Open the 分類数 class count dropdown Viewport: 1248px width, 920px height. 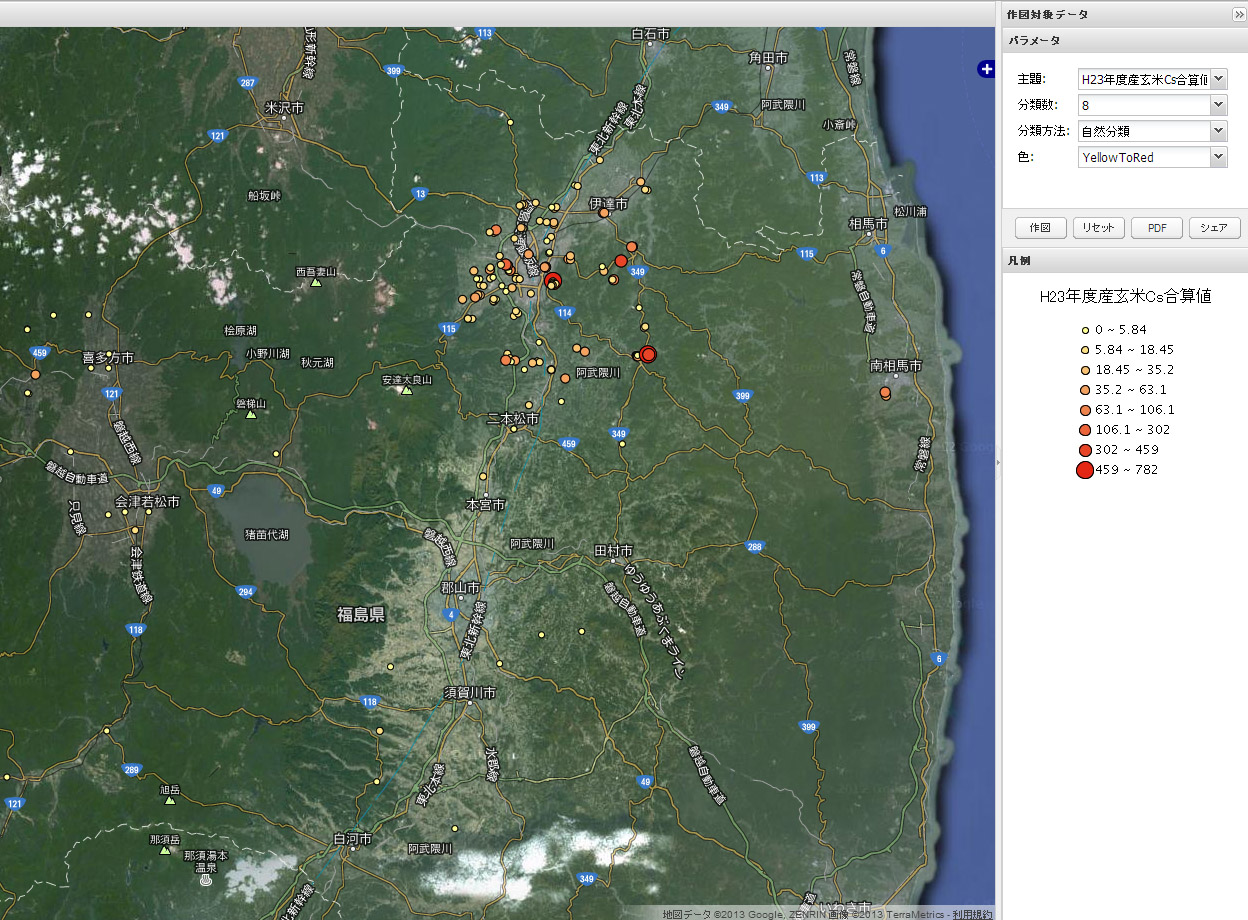pos(1218,105)
